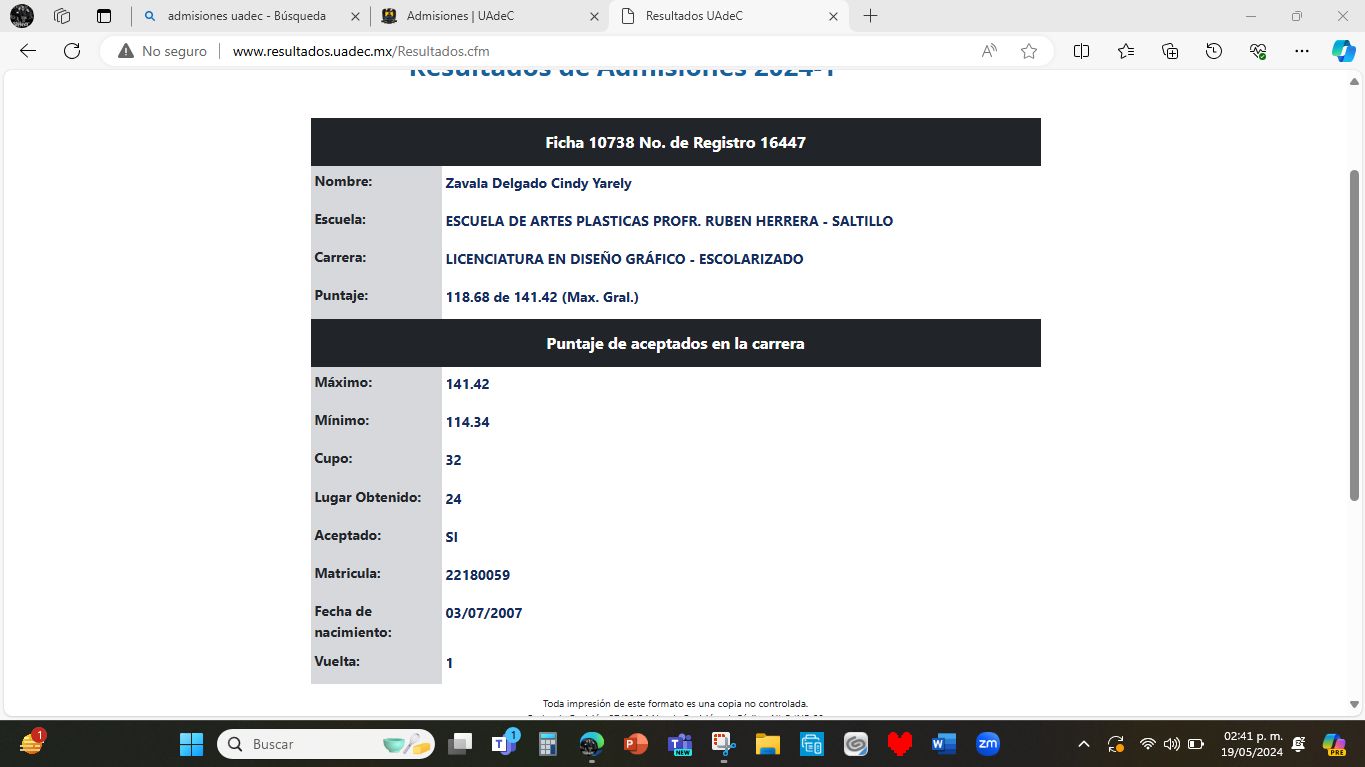Viewport: 1365px width, 767px height.
Task: Open Collections icon in toolbar
Action: 1170,51
